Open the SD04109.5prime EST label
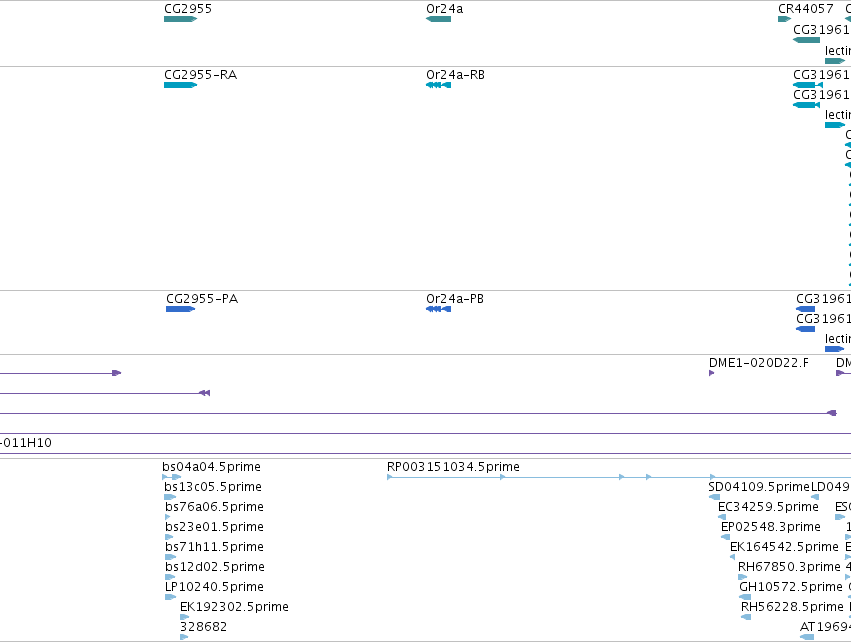This screenshot has height=642, width=851. 759,487
